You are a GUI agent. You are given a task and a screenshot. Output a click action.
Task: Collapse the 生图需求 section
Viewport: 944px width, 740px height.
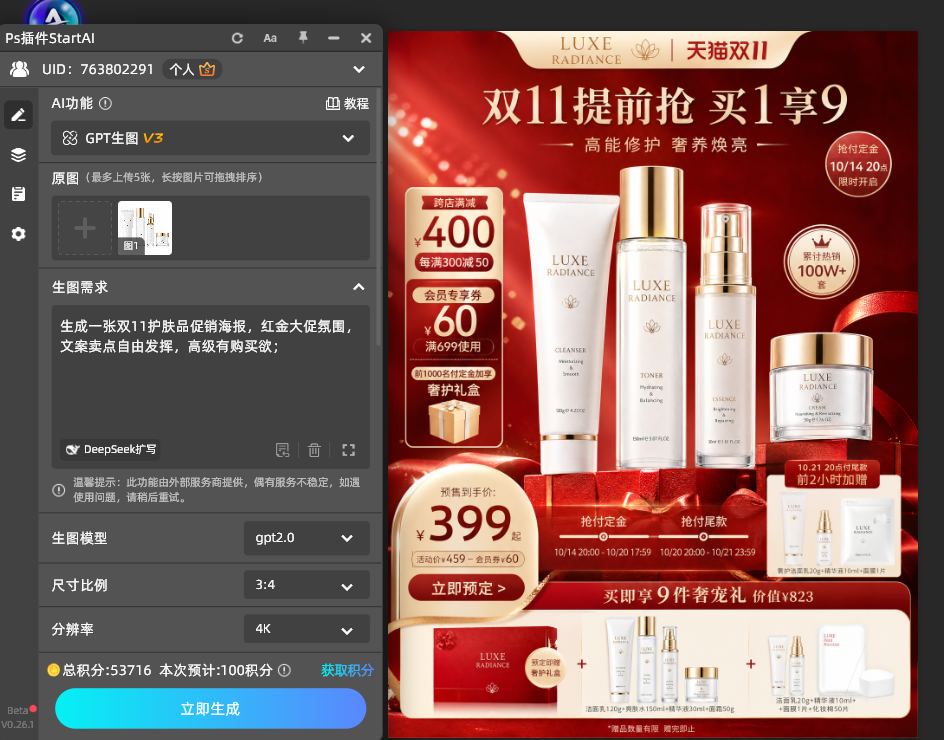pos(358,287)
